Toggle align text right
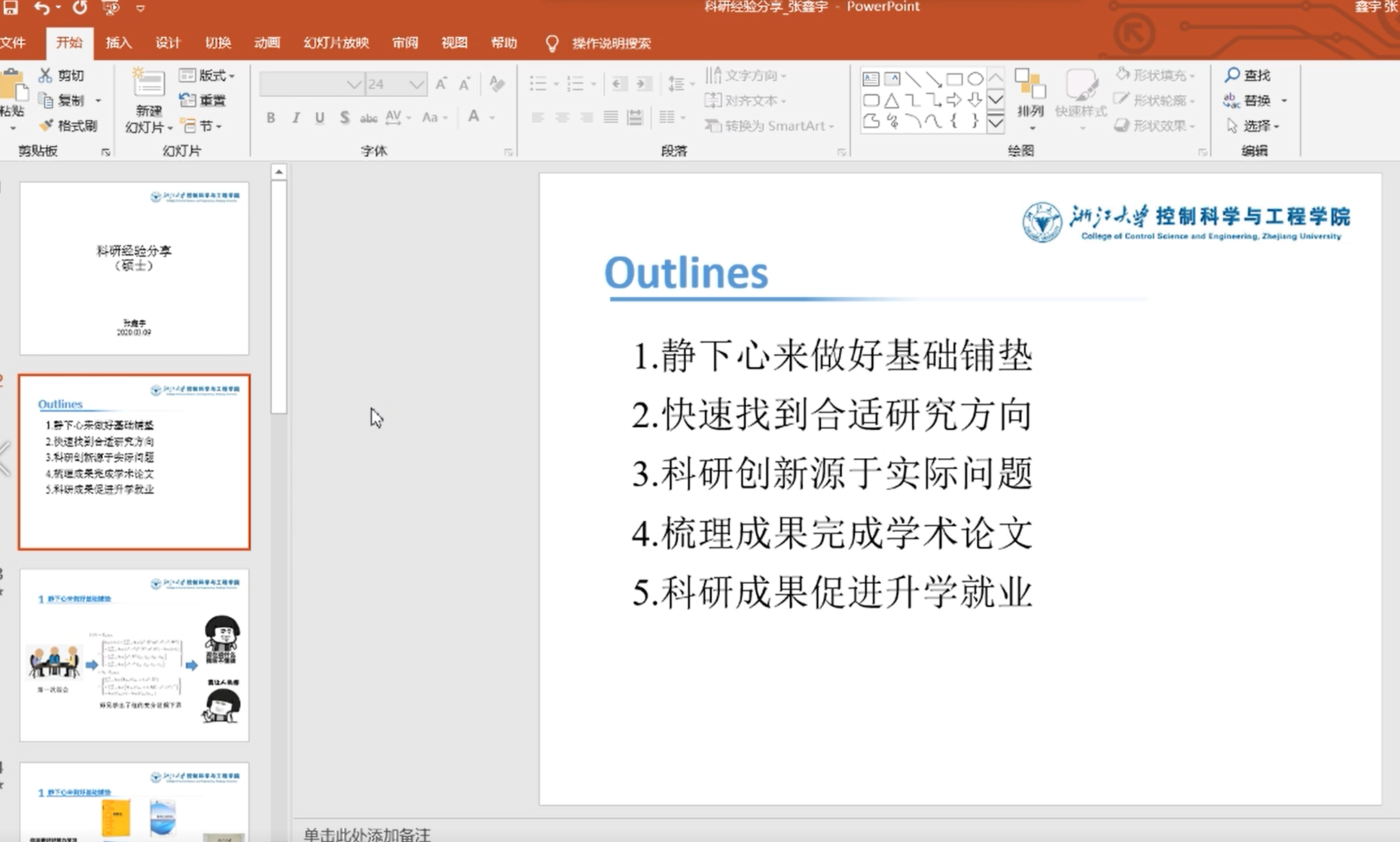The width and height of the screenshot is (1400, 842). [587, 117]
